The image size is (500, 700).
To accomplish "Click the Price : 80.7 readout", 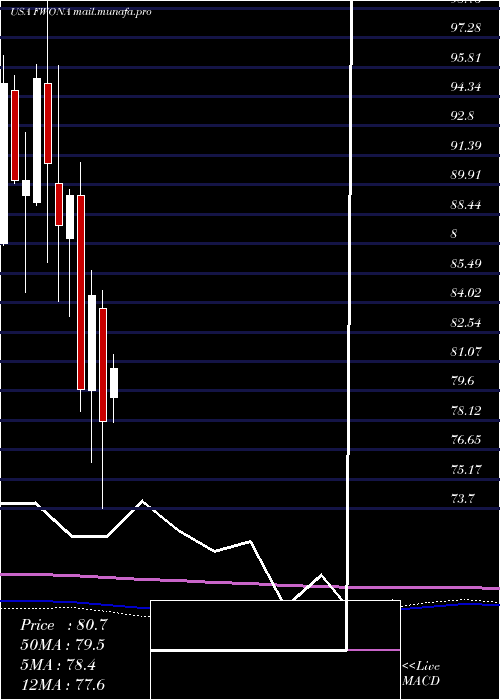I will [x=63, y=625].
